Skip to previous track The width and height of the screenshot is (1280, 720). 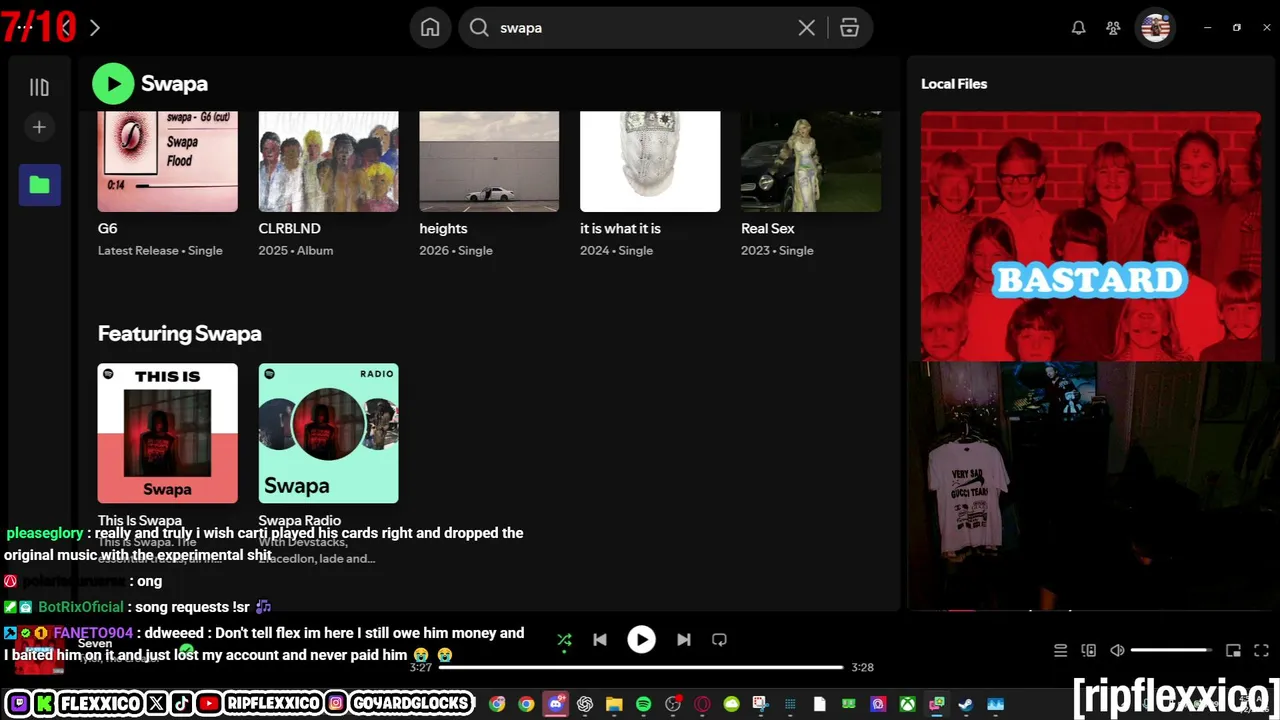tap(600, 640)
